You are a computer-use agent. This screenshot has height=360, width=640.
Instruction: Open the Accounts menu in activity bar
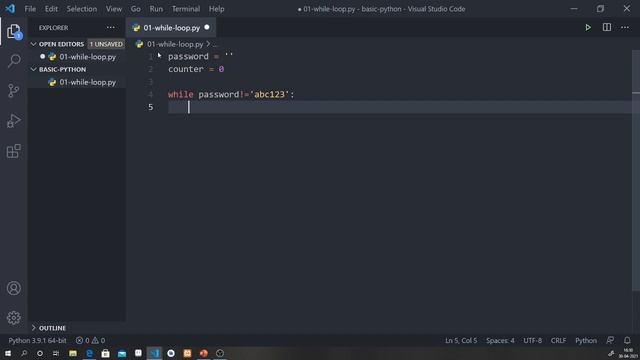(x=13, y=288)
